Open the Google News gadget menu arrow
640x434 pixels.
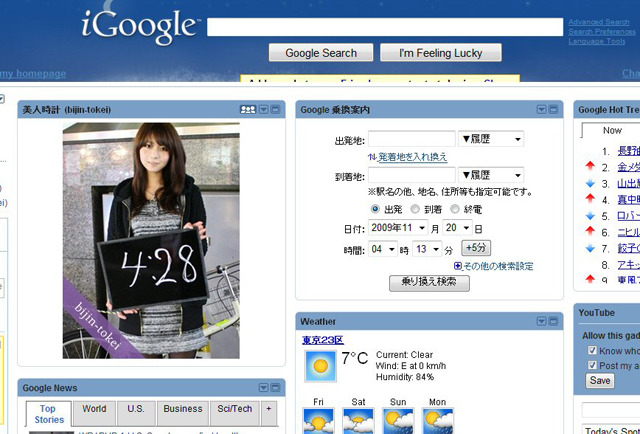coord(264,387)
